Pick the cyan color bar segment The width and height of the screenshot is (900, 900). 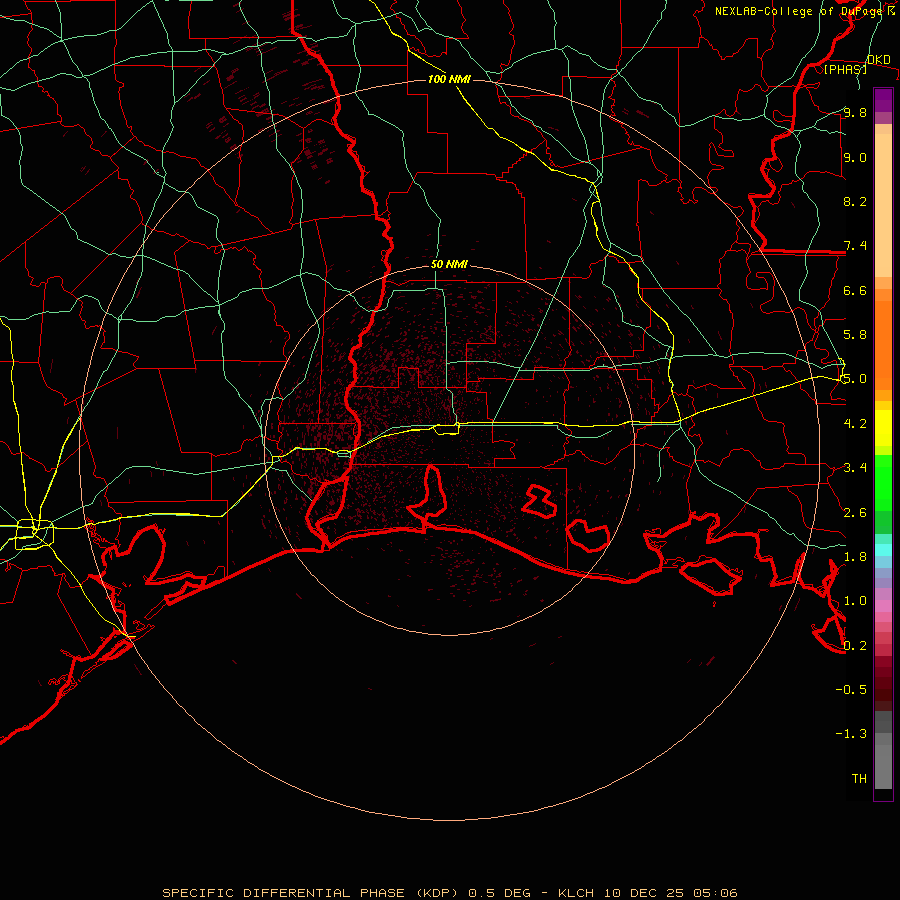(x=883, y=549)
